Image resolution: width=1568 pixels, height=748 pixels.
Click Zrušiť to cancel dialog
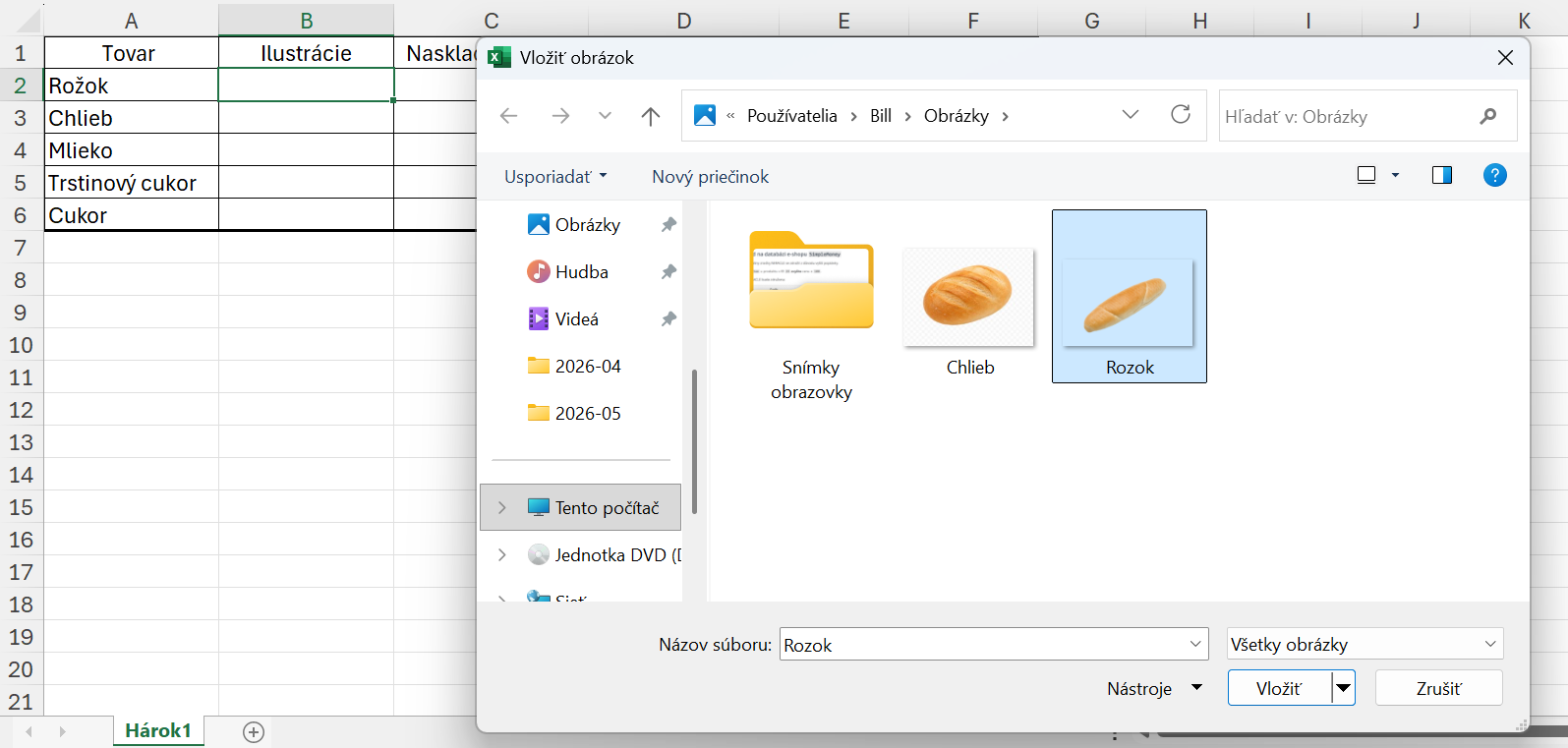(1438, 689)
